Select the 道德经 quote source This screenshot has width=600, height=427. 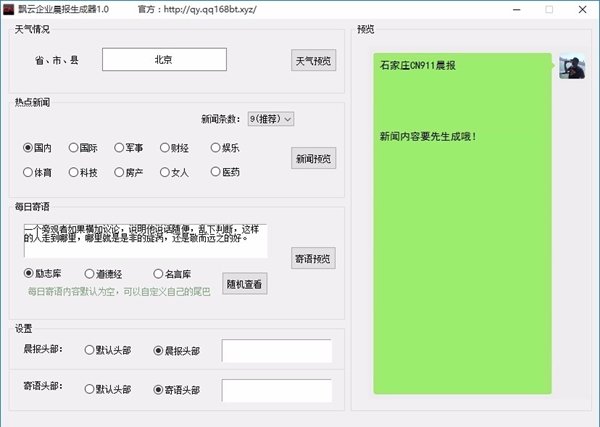[103, 274]
